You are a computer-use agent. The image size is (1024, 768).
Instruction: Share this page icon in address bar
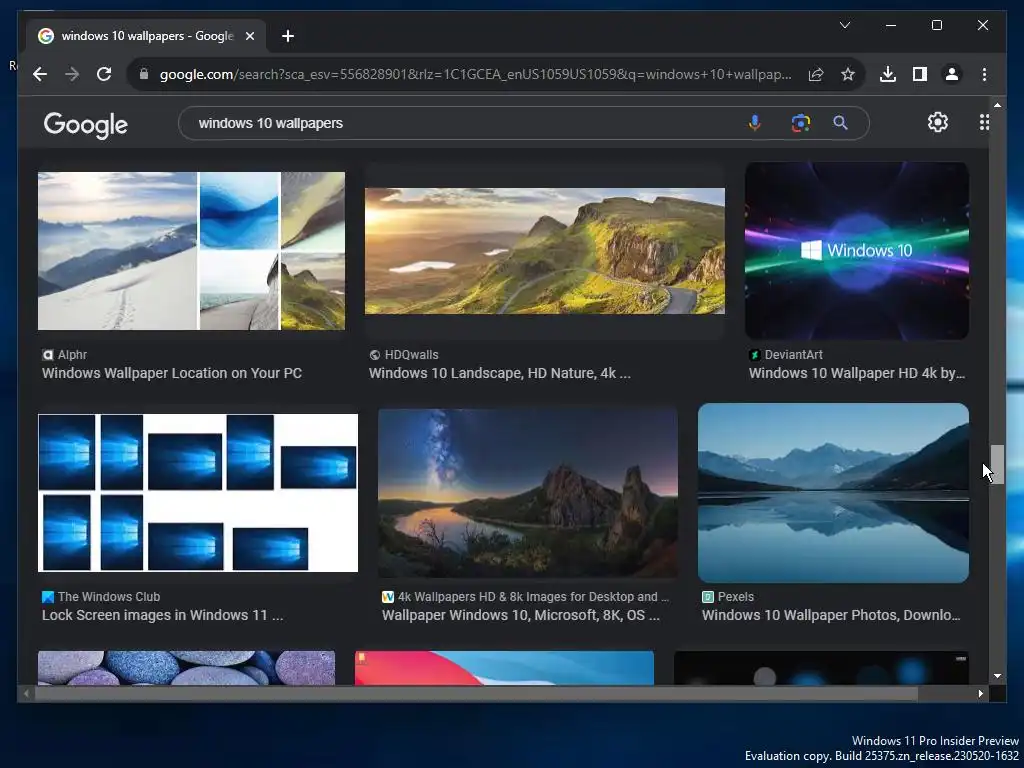[816, 74]
